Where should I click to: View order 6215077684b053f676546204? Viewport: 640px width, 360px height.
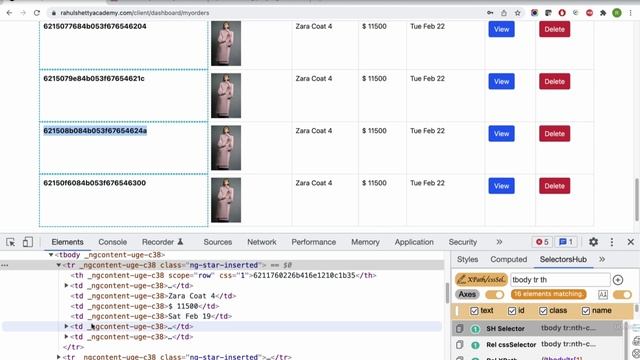click(501, 29)
